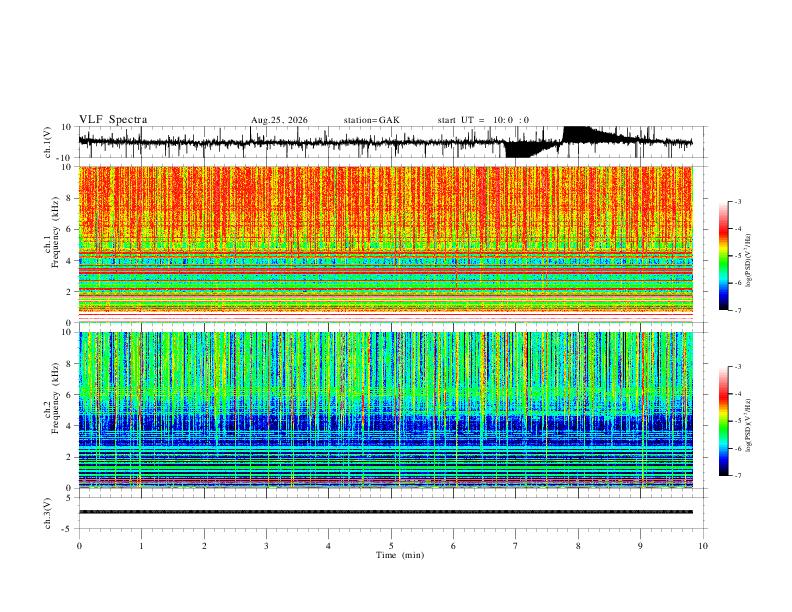The image size is (792, 612).
Task: Click the "VLF Spectra" plot title
Action: [x=113, y=120]
